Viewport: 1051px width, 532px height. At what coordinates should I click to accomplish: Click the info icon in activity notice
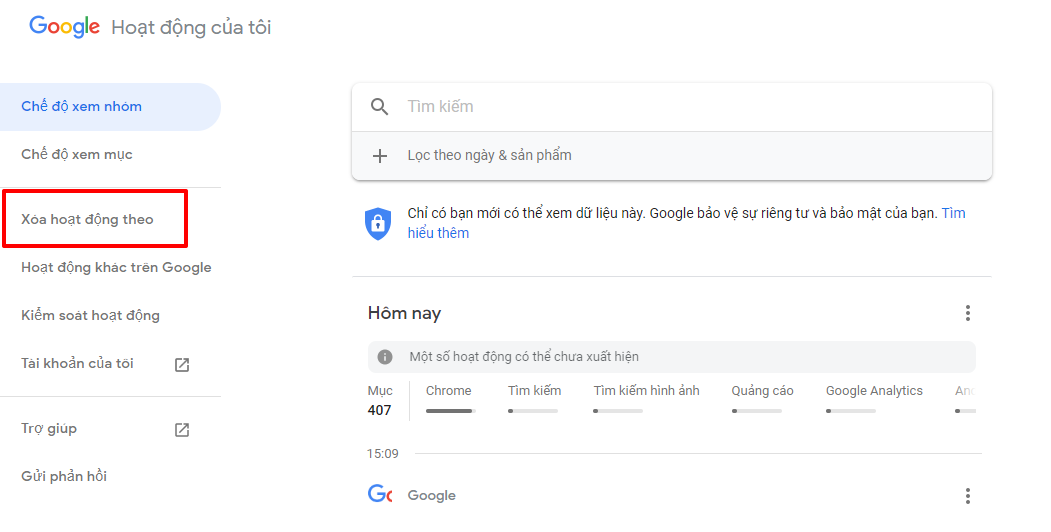pyautogui.click(x=385, y=357)
